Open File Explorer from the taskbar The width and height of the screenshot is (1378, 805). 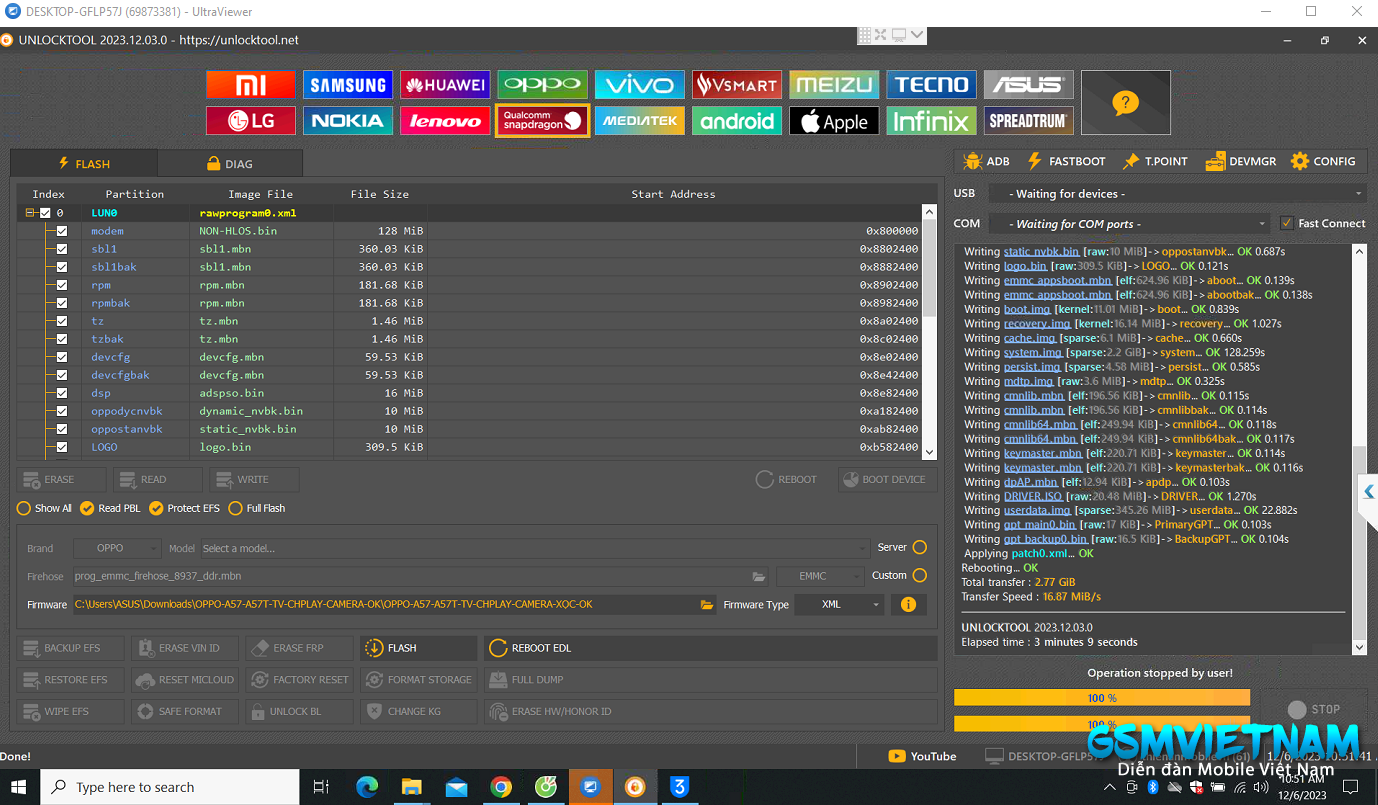(411, 787)
